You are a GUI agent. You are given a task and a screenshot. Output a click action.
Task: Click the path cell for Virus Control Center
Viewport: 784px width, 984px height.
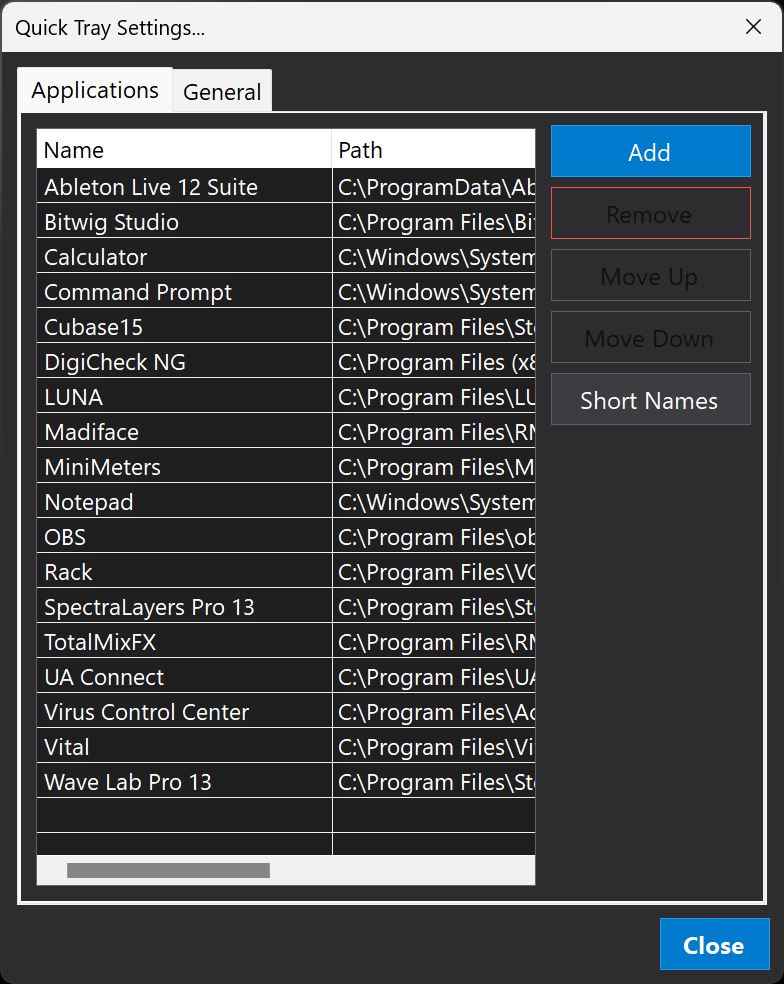[x=434, y=712]
